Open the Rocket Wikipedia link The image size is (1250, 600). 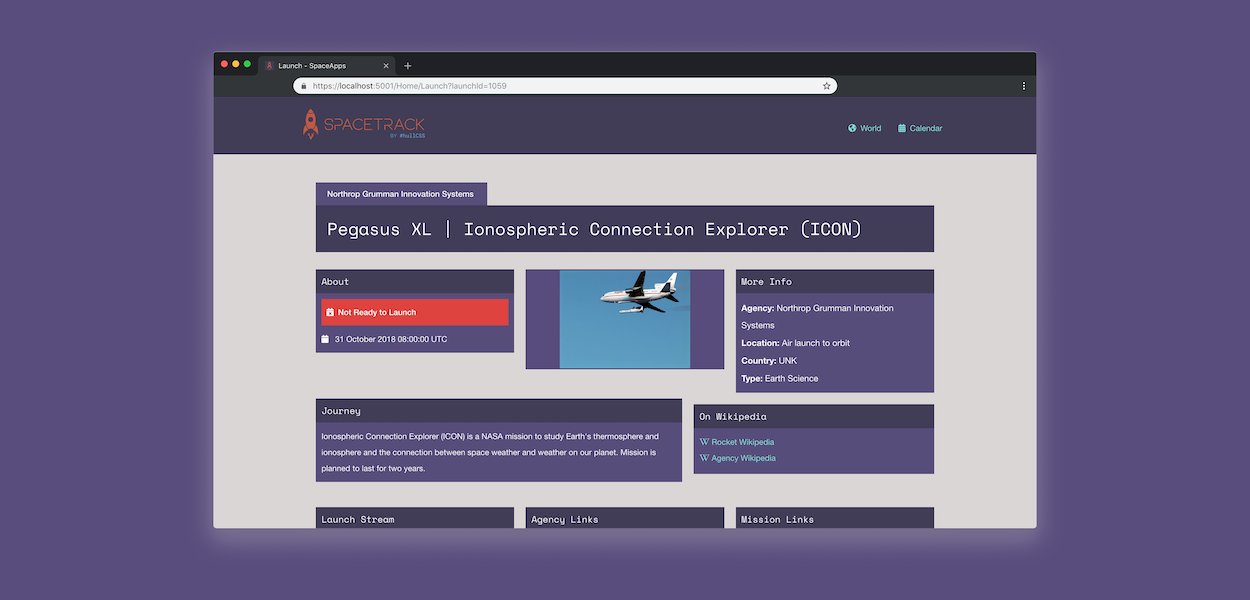742,442
